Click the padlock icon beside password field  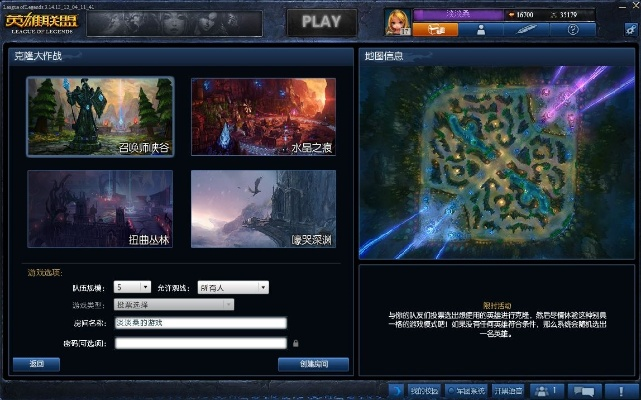(296, 343)
